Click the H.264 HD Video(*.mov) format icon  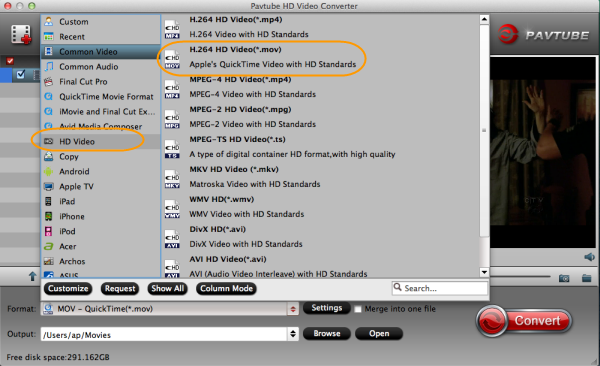coord(172,59)
